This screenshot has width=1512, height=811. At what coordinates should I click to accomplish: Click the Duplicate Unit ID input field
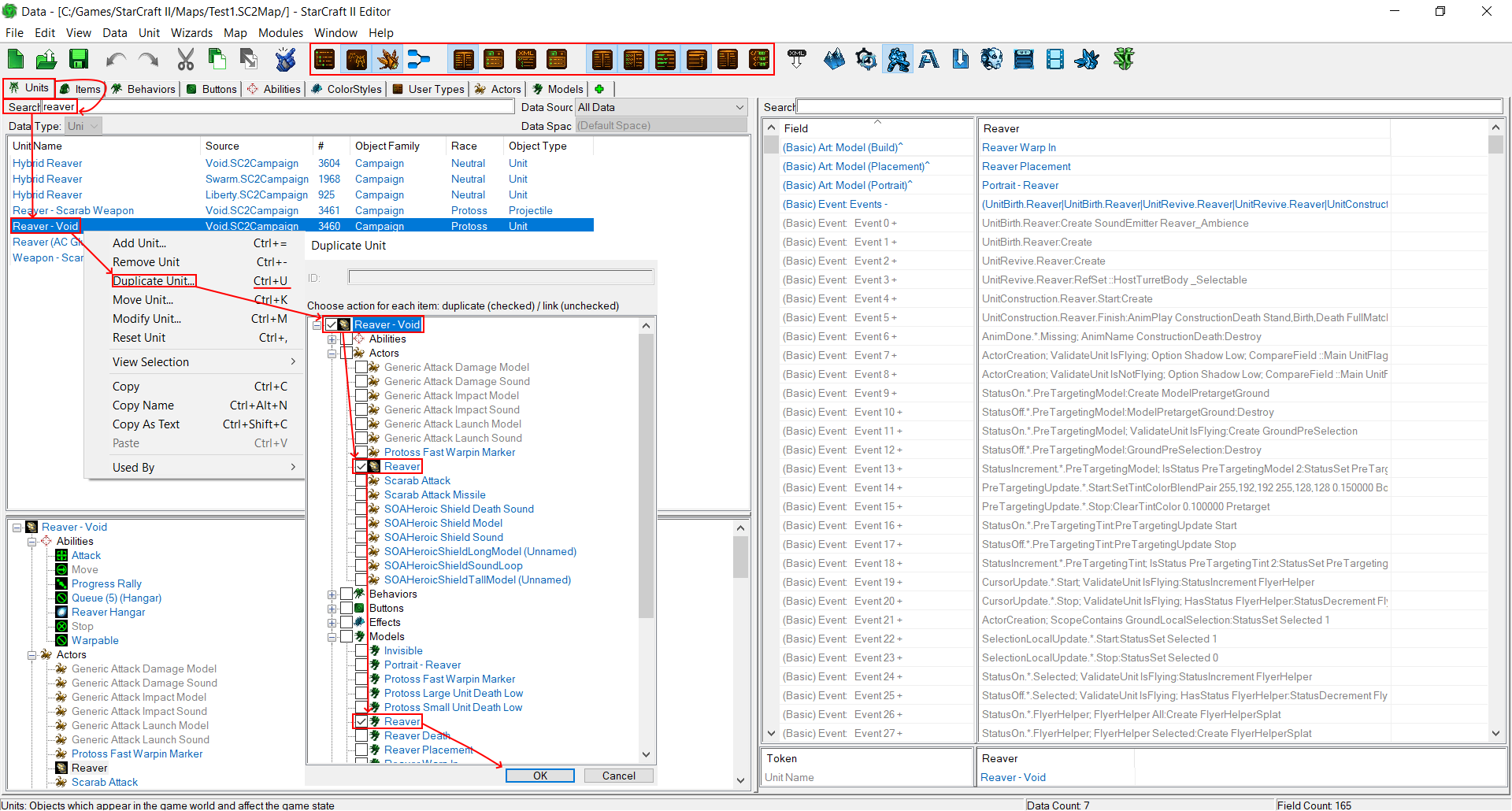500,278
